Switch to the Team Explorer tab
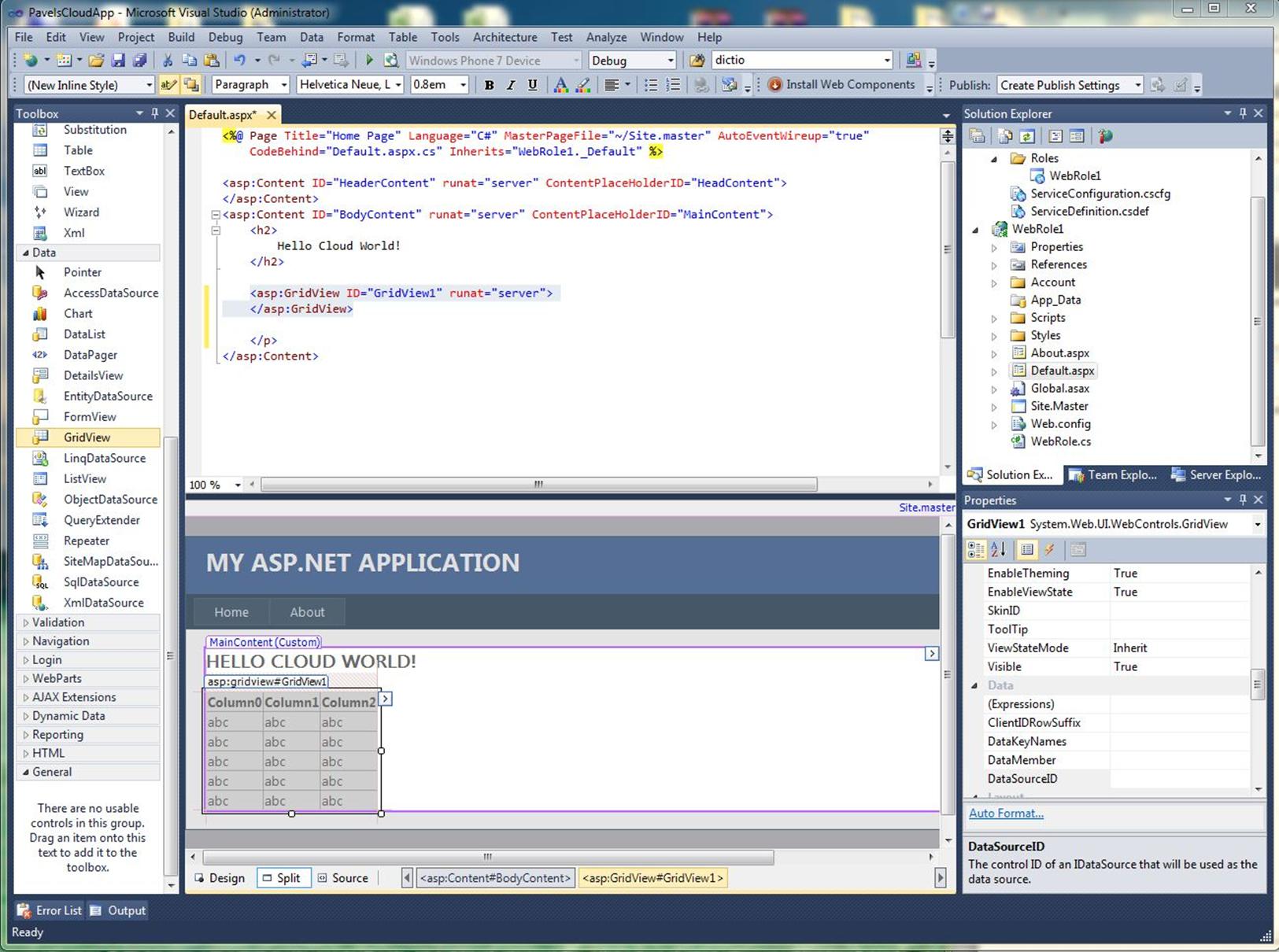This screenshot has width=1279, height=952. [1113, 474]
